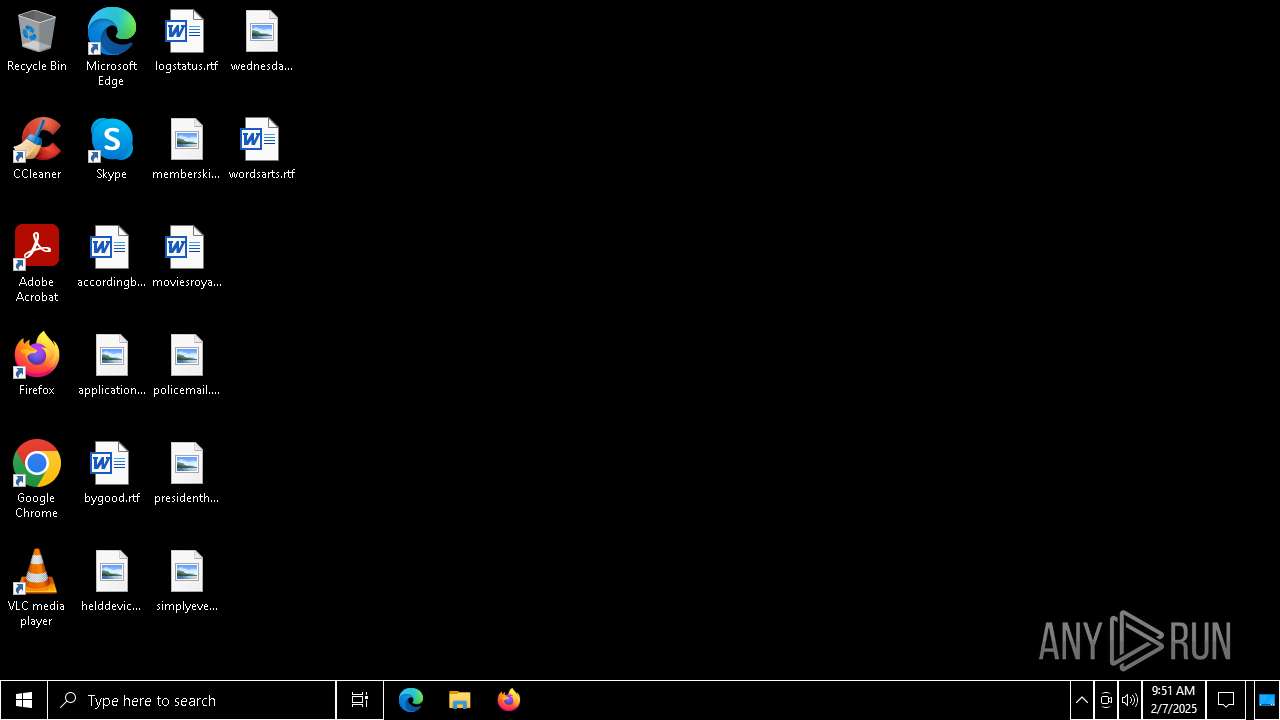The image size is (1280, 720).
Task: Select the accordingb... Word document
Action: pos(111,257)
